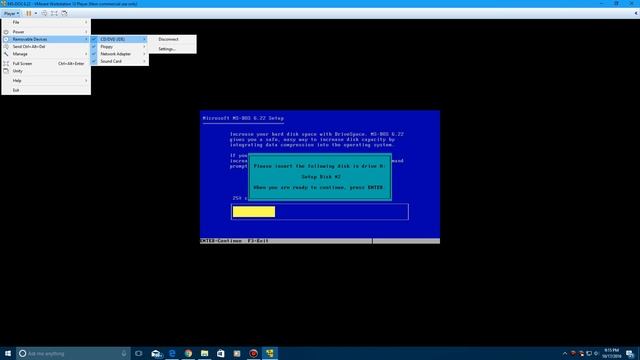
Task: Click the red circular recorder taskbar icon
Action: click(x=253, y=353)
